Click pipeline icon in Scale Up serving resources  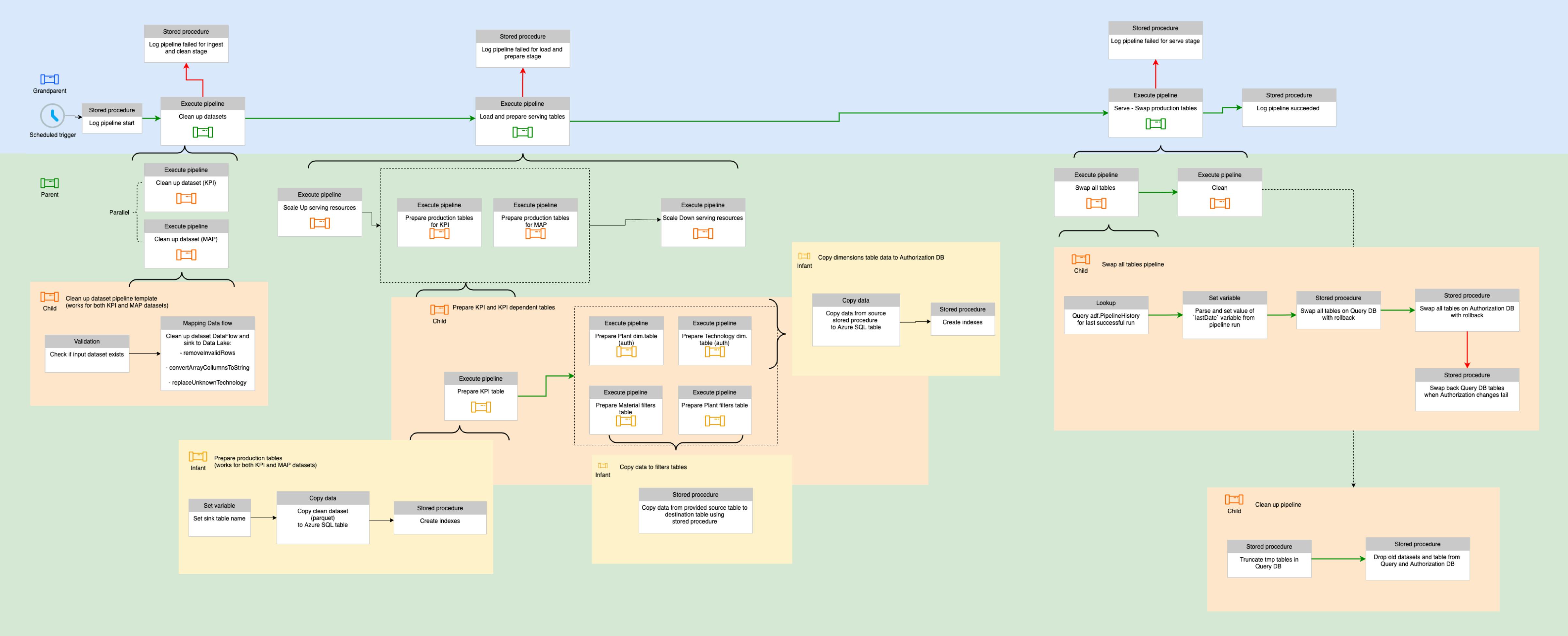pos(319,223)
